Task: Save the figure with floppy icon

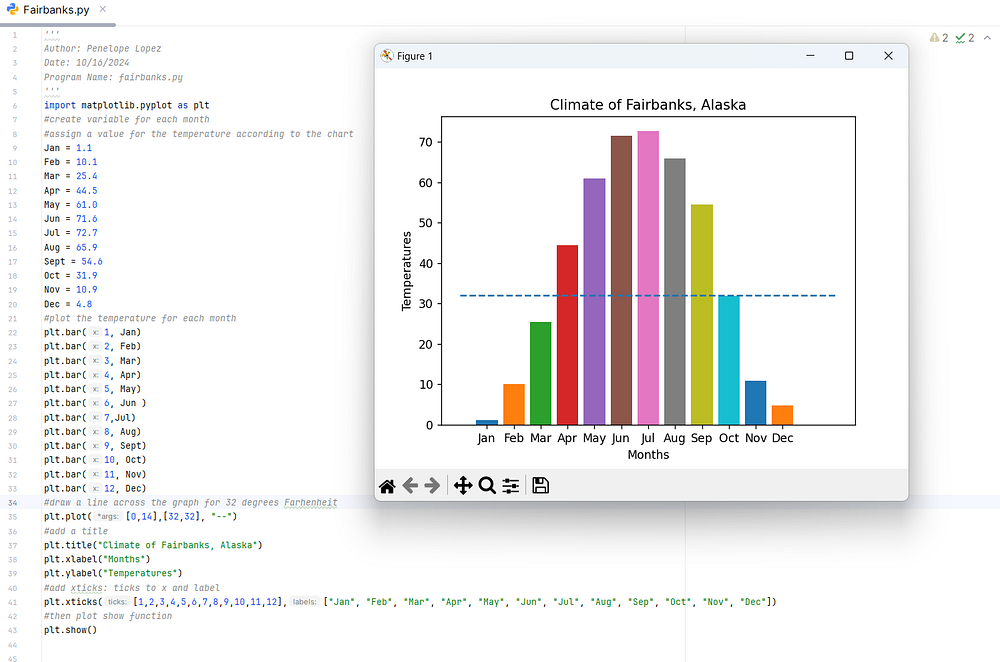Action: [x=540, y=486]
